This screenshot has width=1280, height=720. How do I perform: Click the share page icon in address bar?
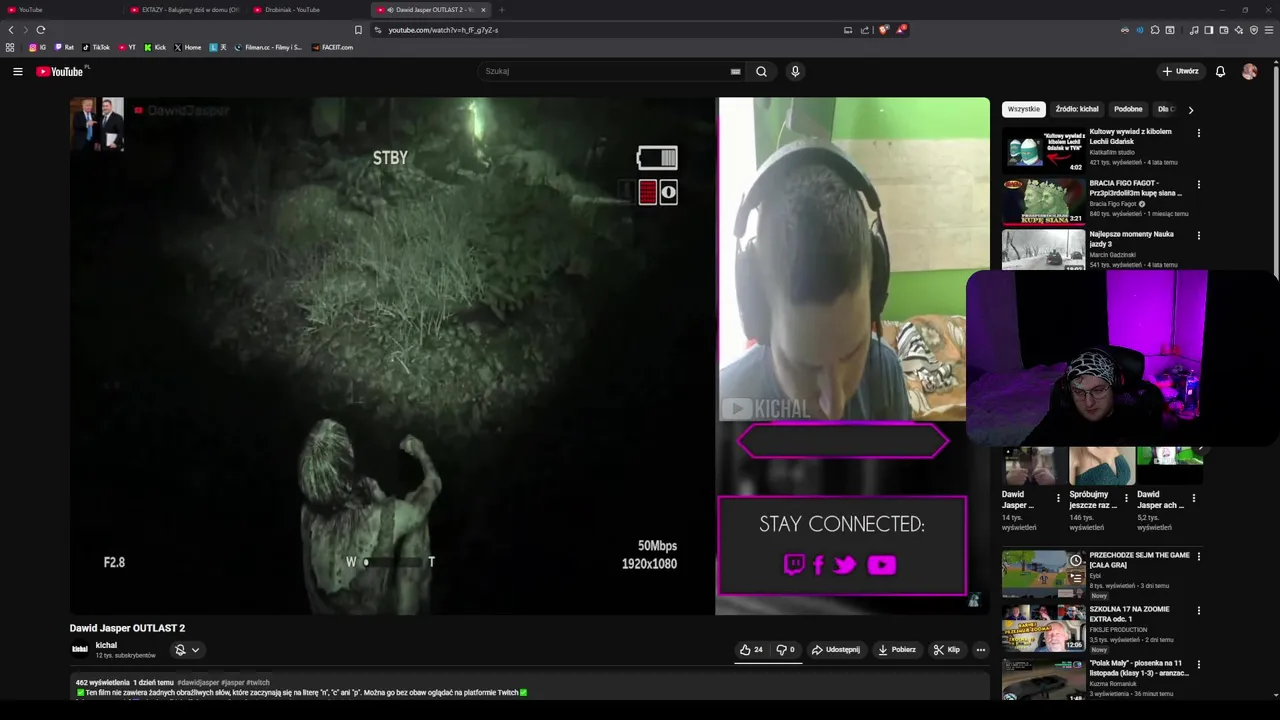(x=865, y=30)
